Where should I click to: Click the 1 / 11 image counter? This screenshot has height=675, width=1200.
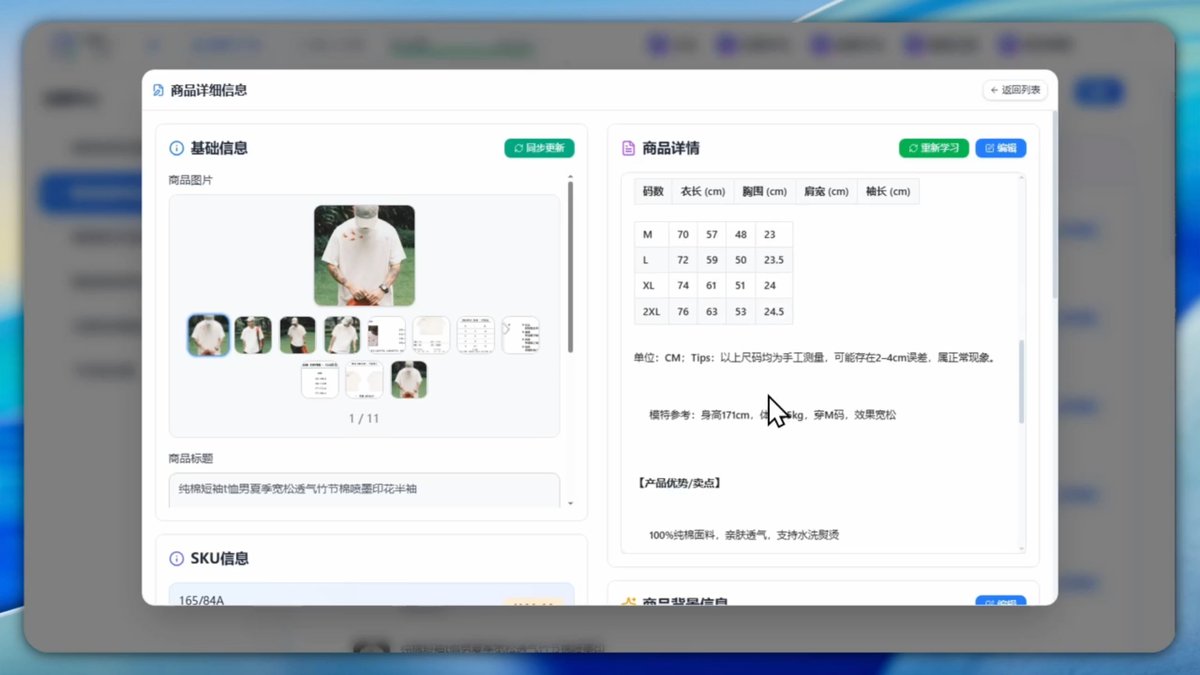(364, 418)
